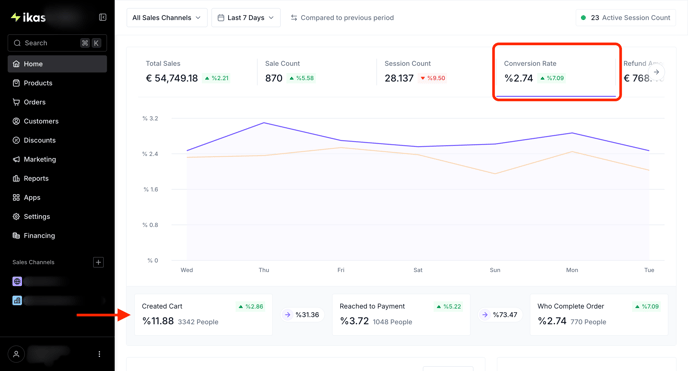Image resolution: width=688 pixels, height=371 pixels.
Task: Click the compare arrows icon
Action: (294, 18)
